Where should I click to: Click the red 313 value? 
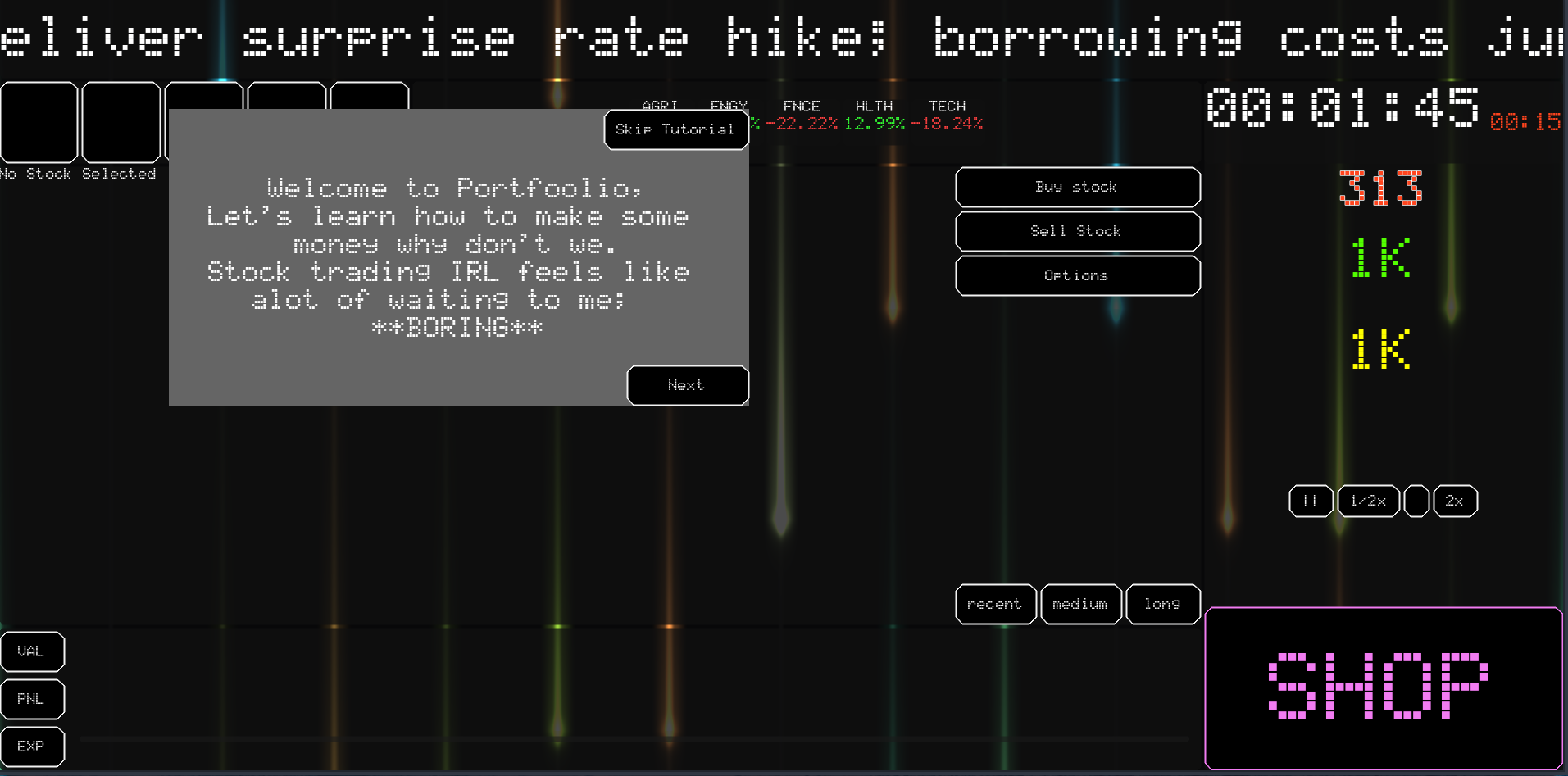pyautogui.click(x=1381, y=188)
